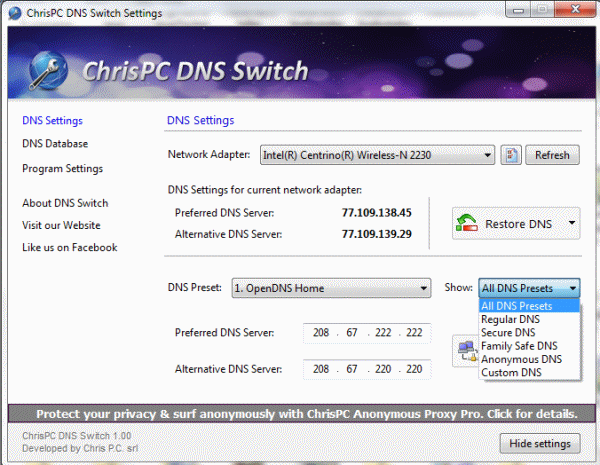Viewport: 600px width, 465px height.
Task: Open the Network Adapter dropdown
Action: pos(377,155)
